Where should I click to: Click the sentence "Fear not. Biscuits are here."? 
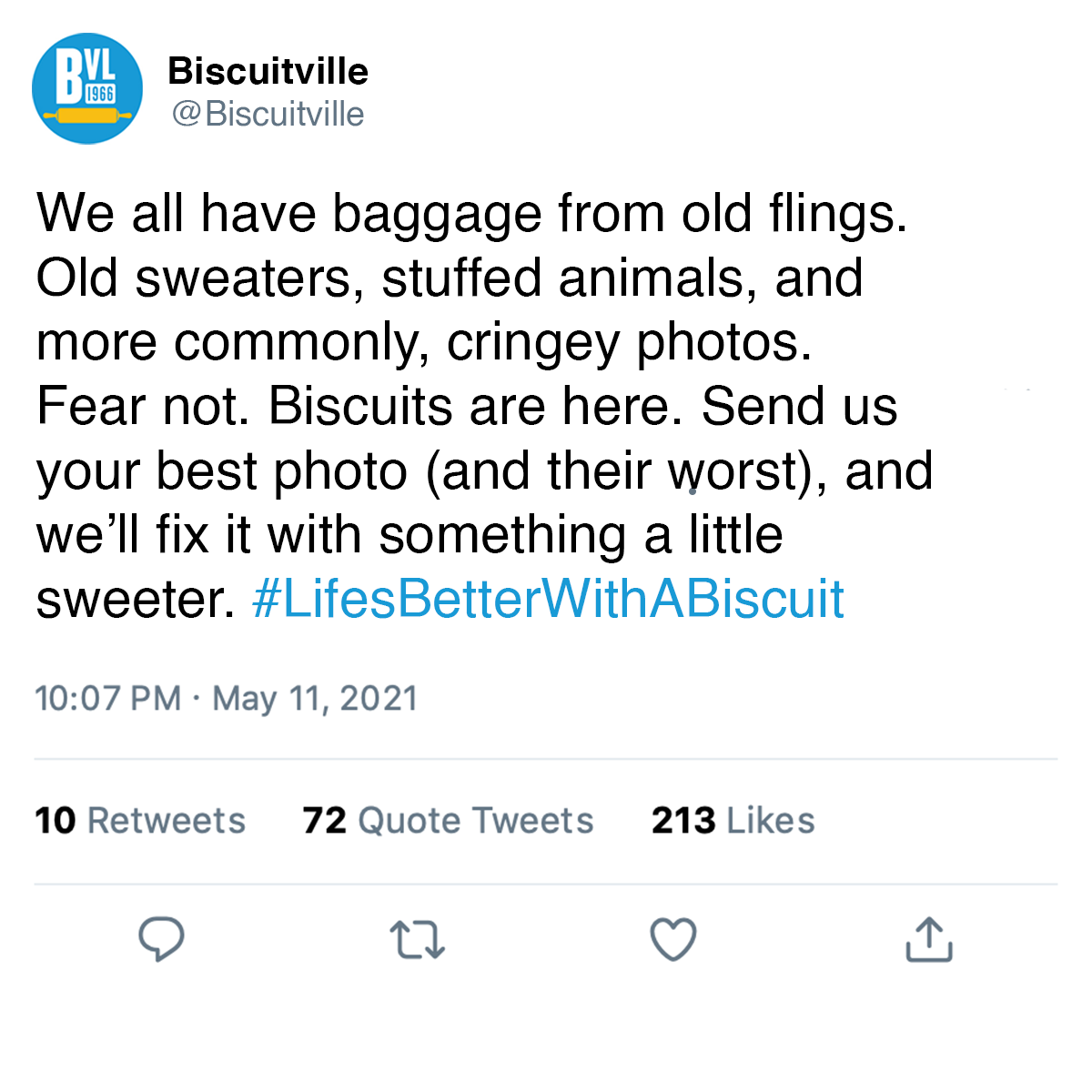pos(359,406)
